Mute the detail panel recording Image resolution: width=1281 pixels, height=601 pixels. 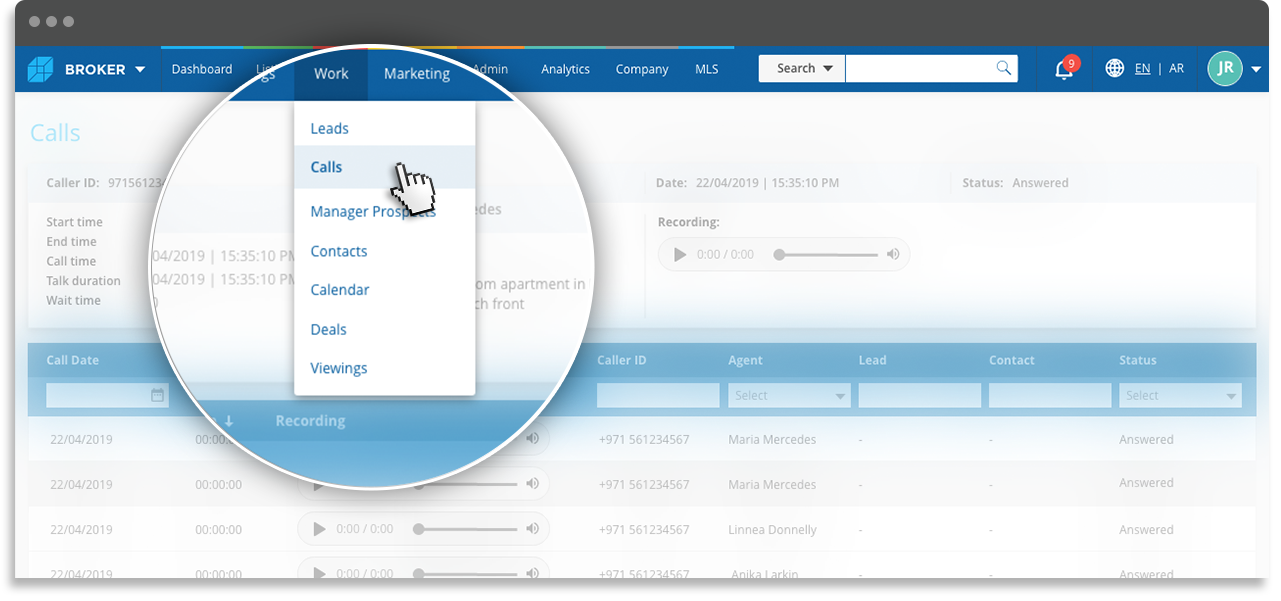pyautogui.click(x=893, y=254)
